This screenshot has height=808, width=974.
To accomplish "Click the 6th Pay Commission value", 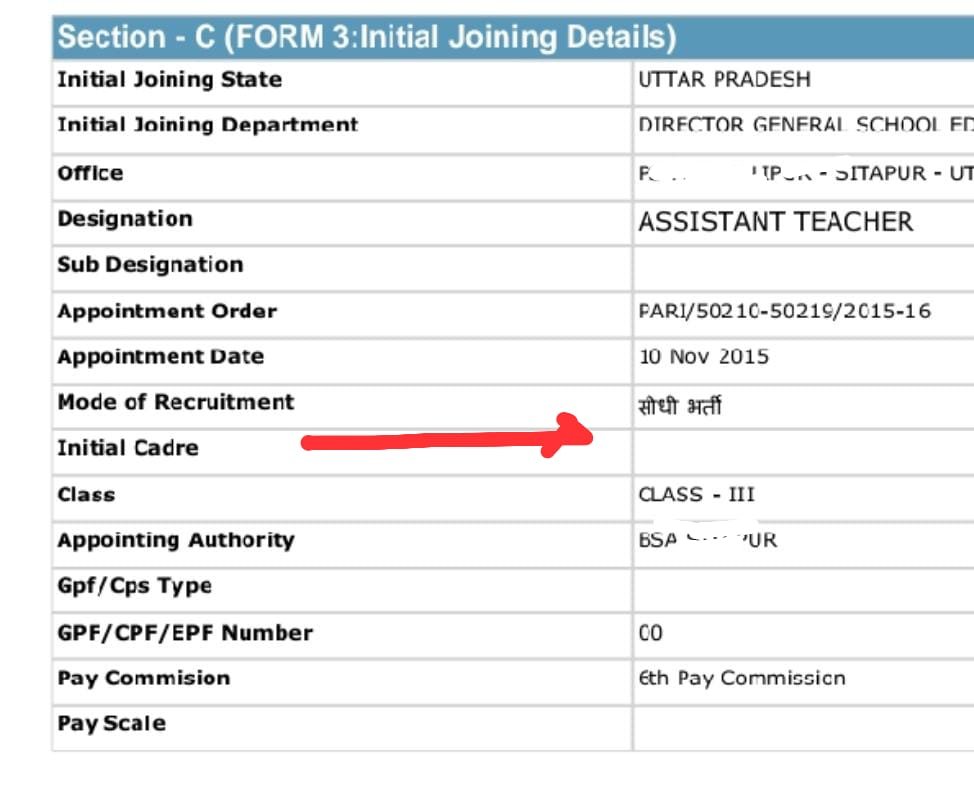I will click(x=742, y=678).
